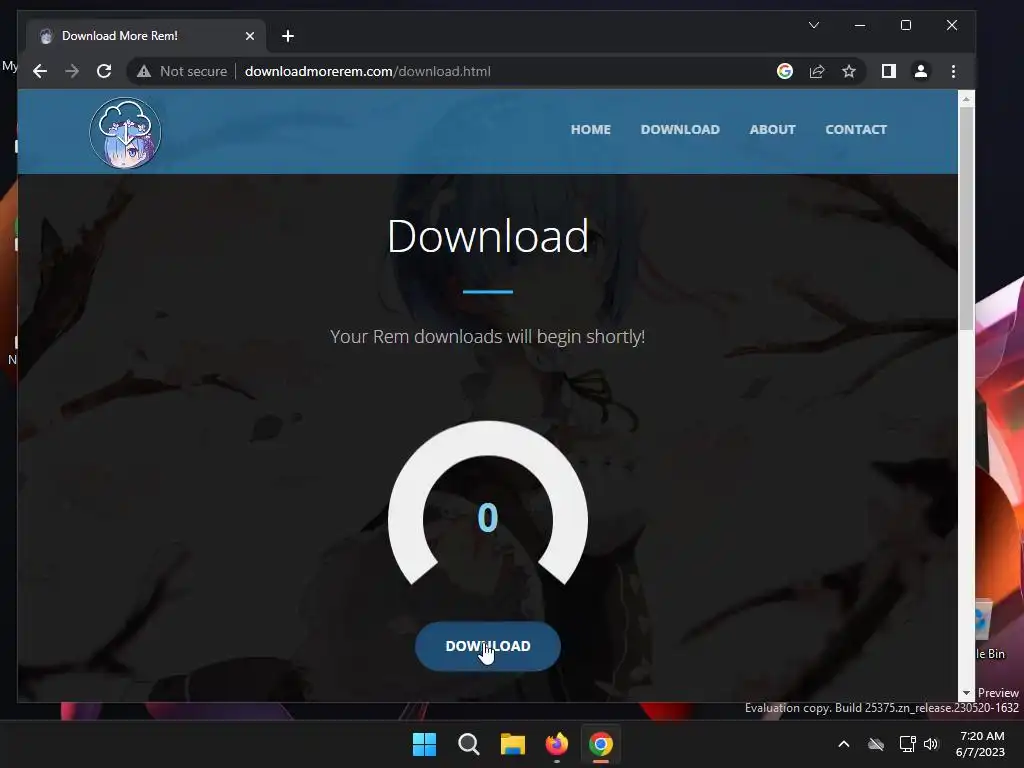The height and width of the screenshot is (768, 1024).
Task: Open CONTACT in site navigation
Action: click(x=856, y=129)
